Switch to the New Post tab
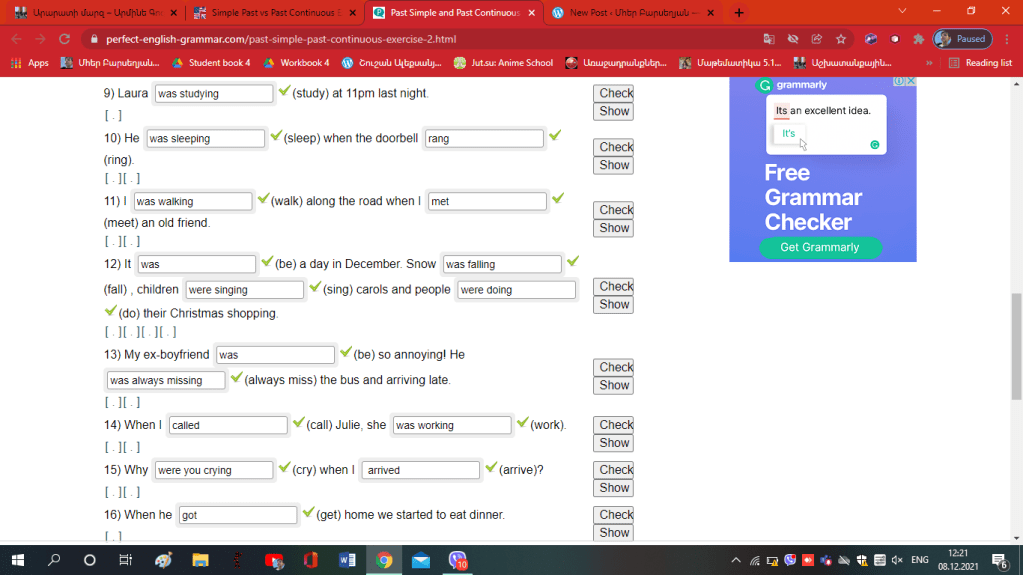The height and width of the screenshot is (575, 1023). (631, 13)
